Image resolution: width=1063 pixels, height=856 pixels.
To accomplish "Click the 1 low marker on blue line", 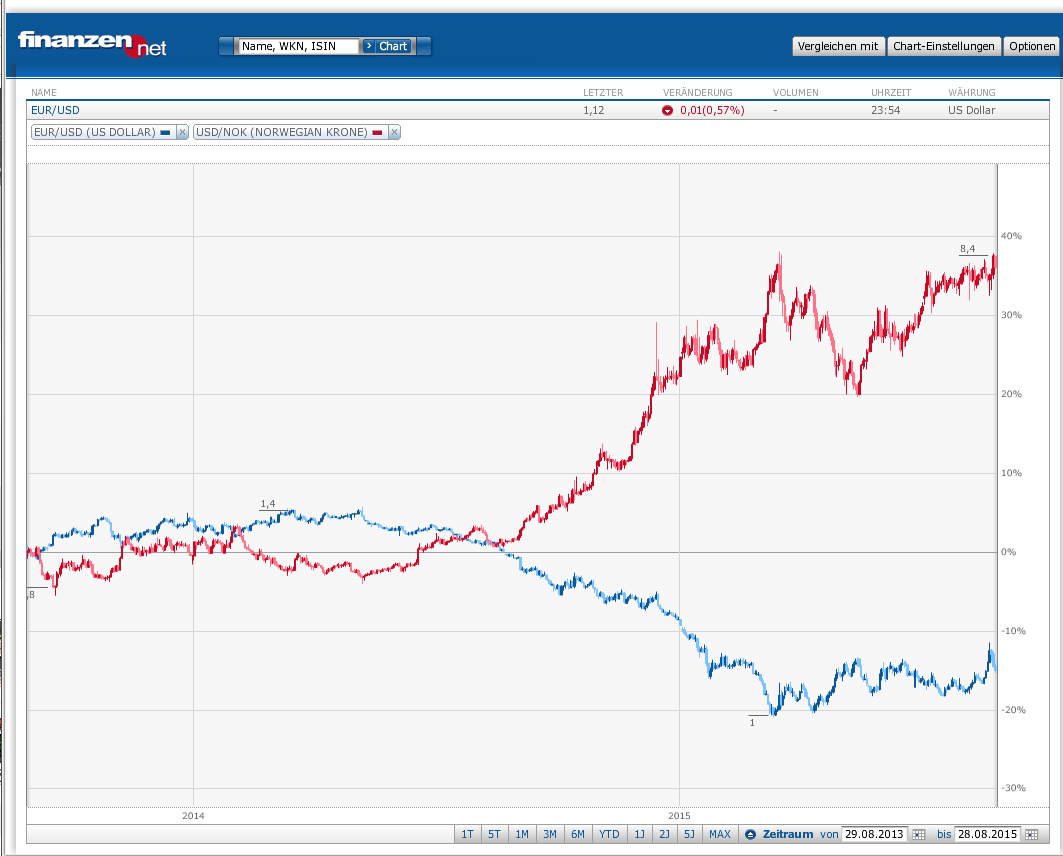I will tap(752, 722).
